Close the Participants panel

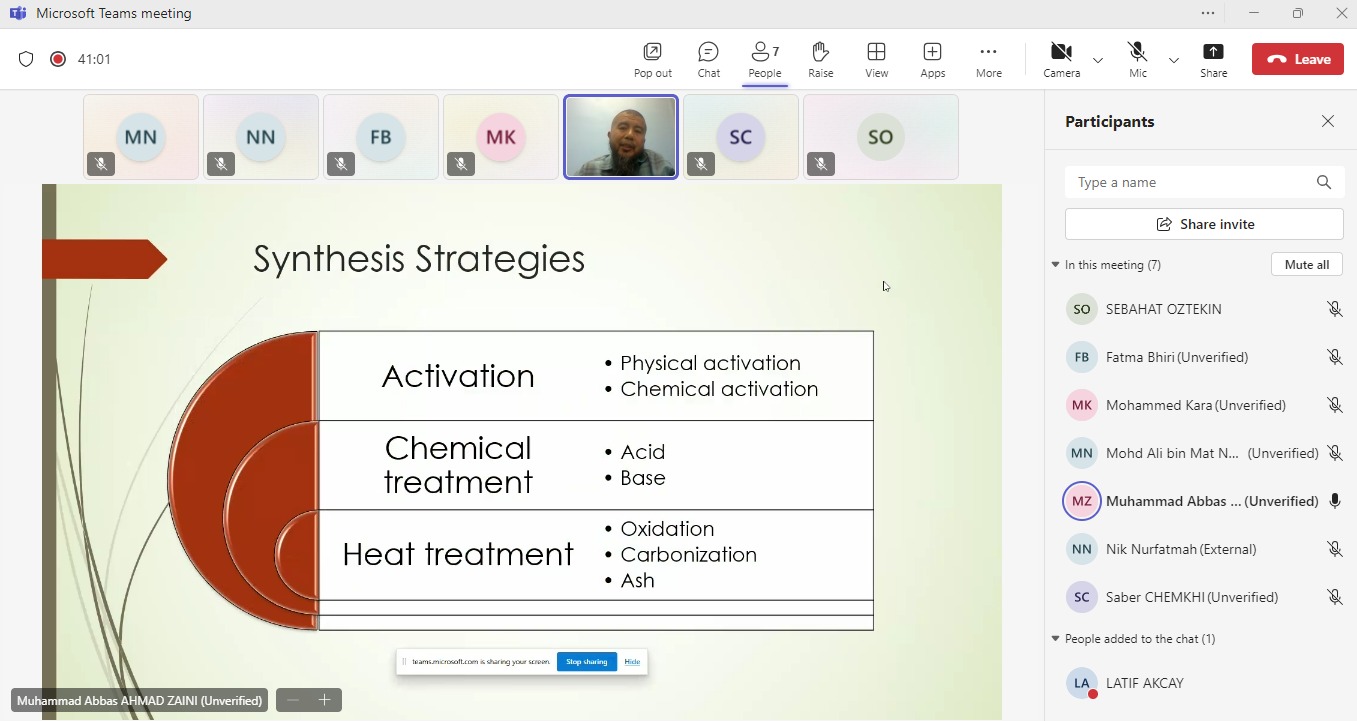(x=1327, y=122)
